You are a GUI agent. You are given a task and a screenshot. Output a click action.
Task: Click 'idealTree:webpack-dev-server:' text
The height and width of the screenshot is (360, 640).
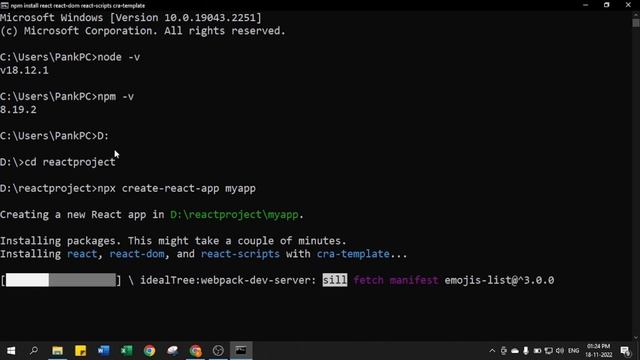[x=228, y=280]
